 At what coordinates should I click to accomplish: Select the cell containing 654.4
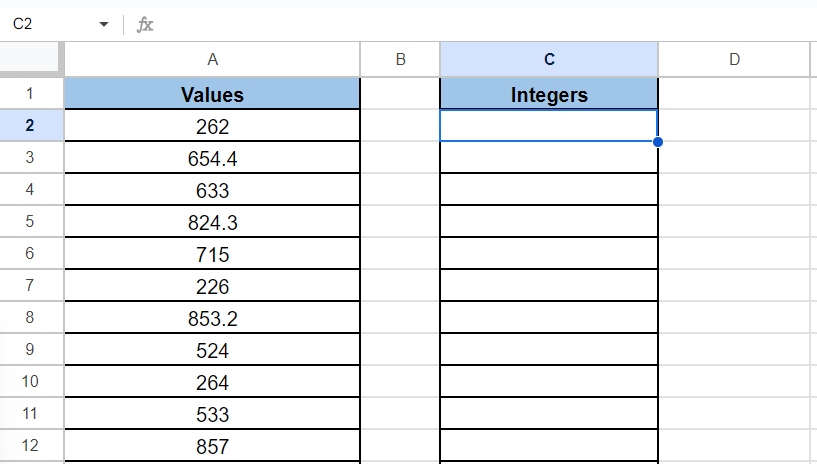coord(212,158)
